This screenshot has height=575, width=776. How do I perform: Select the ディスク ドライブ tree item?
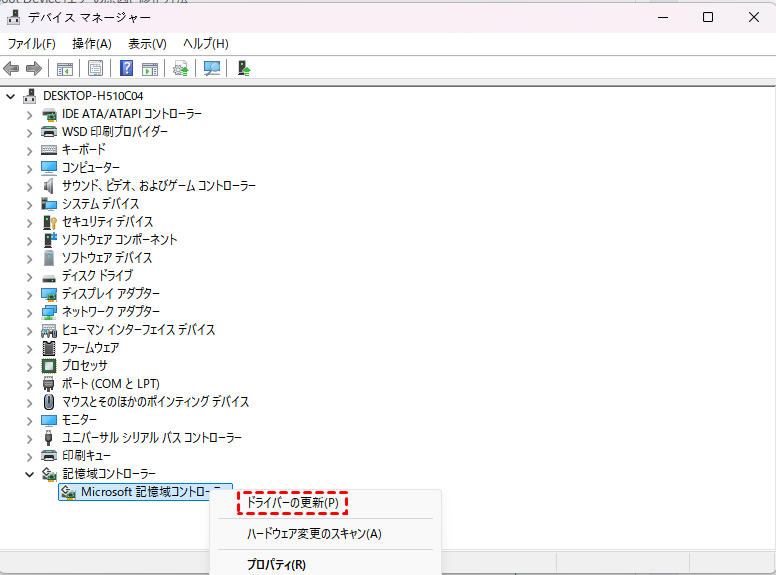(96, 276)
